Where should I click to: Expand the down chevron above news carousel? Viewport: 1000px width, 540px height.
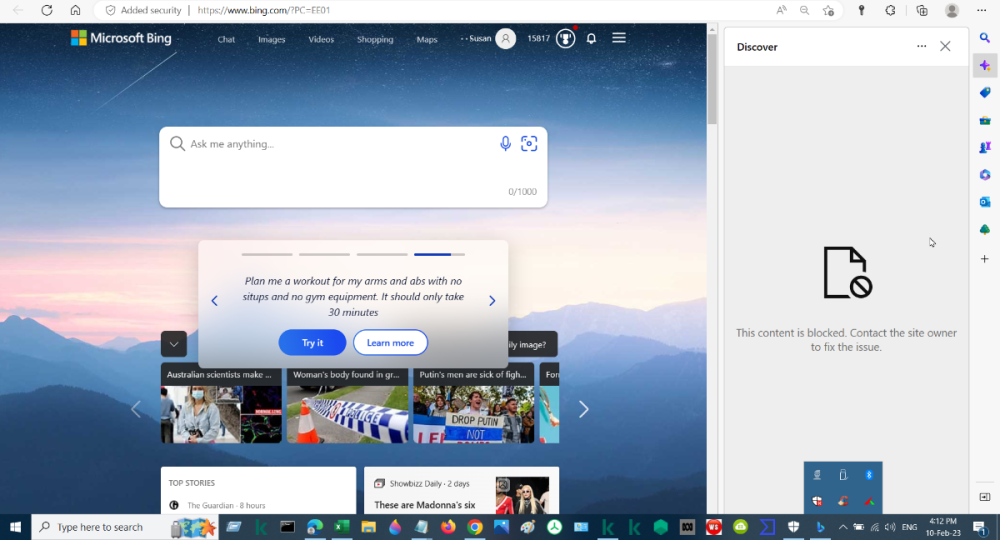(174, 344)
